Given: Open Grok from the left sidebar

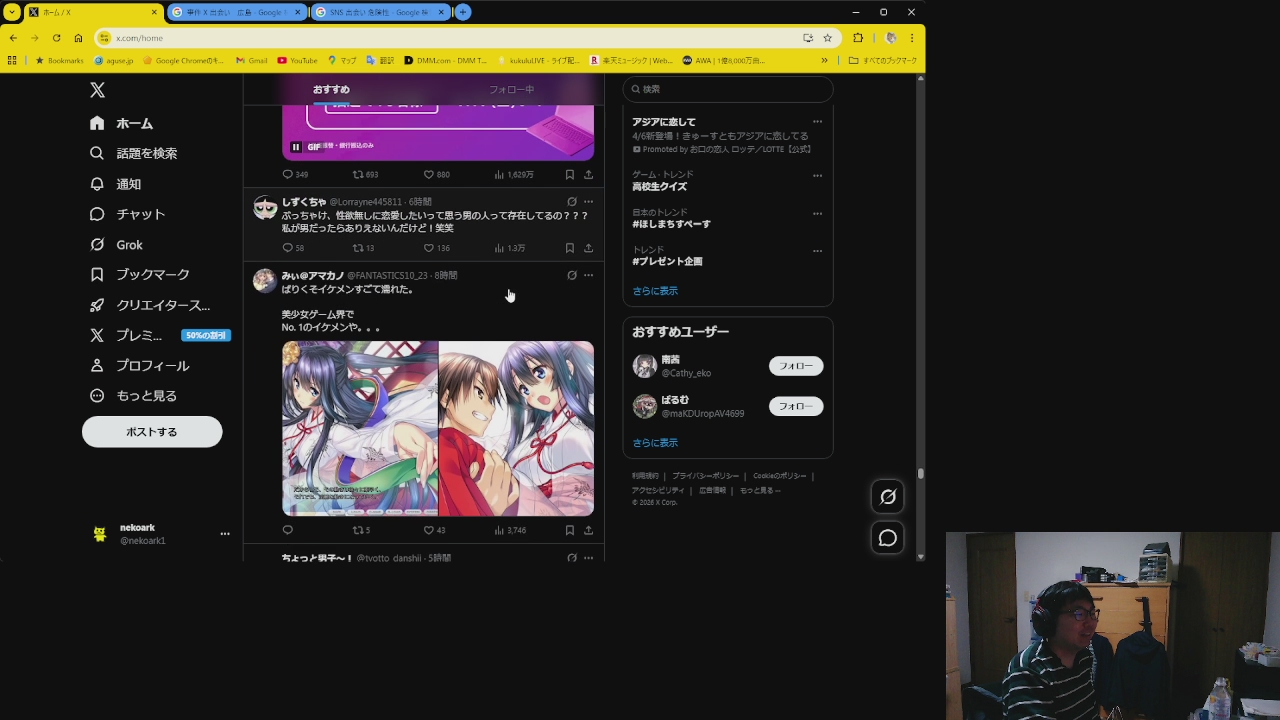Looking at the screenshot, I should click(x=129, y=245).
